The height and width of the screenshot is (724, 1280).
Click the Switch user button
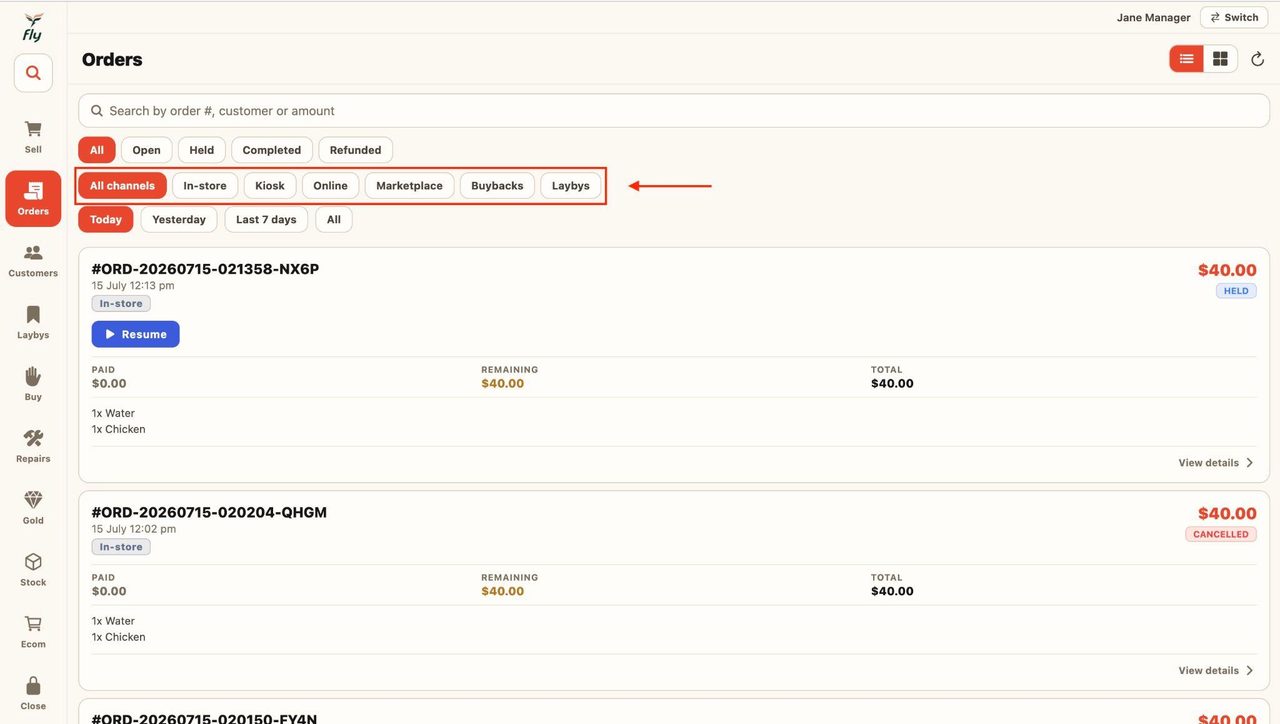pyautogui.click(x=1234, y=17)
